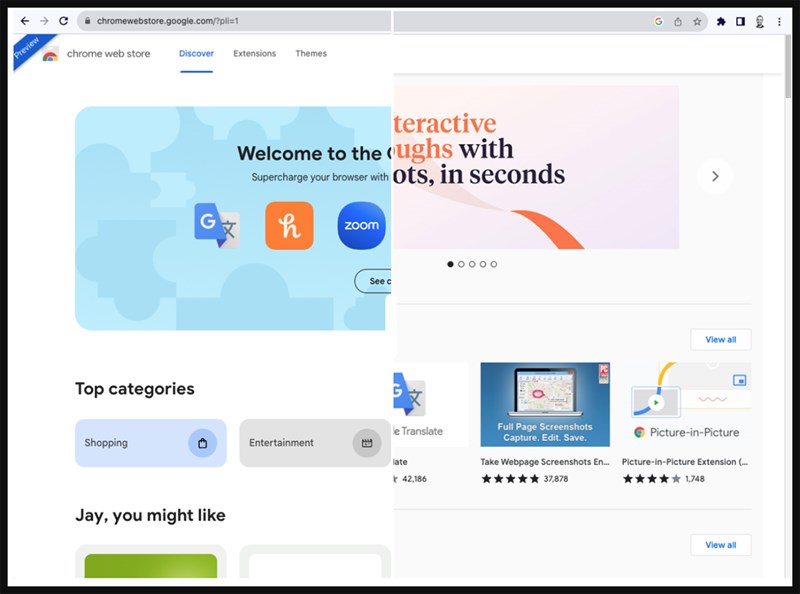
Task: Advance the carousel with the next arrow
Action: coord(715,176)
